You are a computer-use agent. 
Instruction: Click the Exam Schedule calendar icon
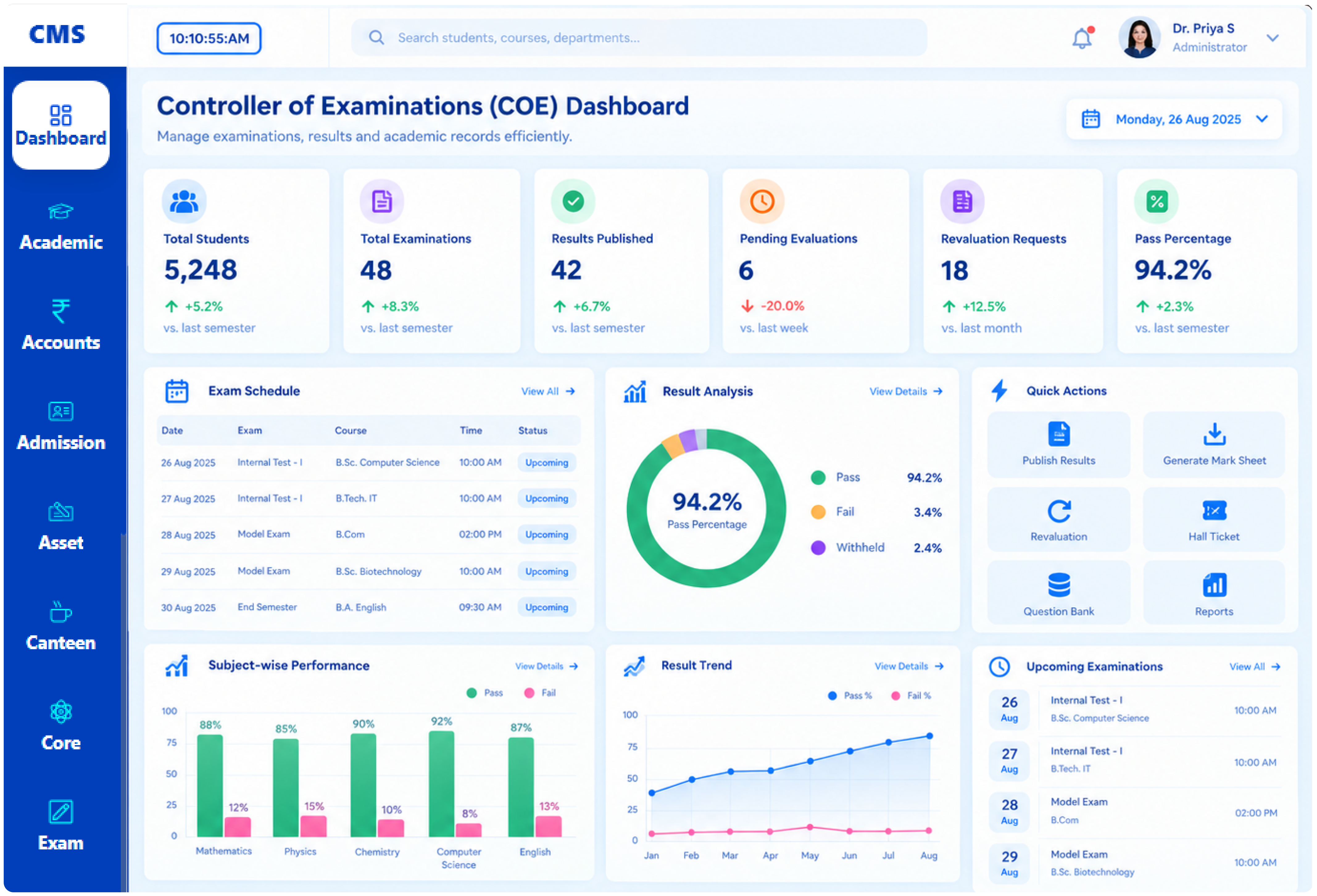point(177,391)
